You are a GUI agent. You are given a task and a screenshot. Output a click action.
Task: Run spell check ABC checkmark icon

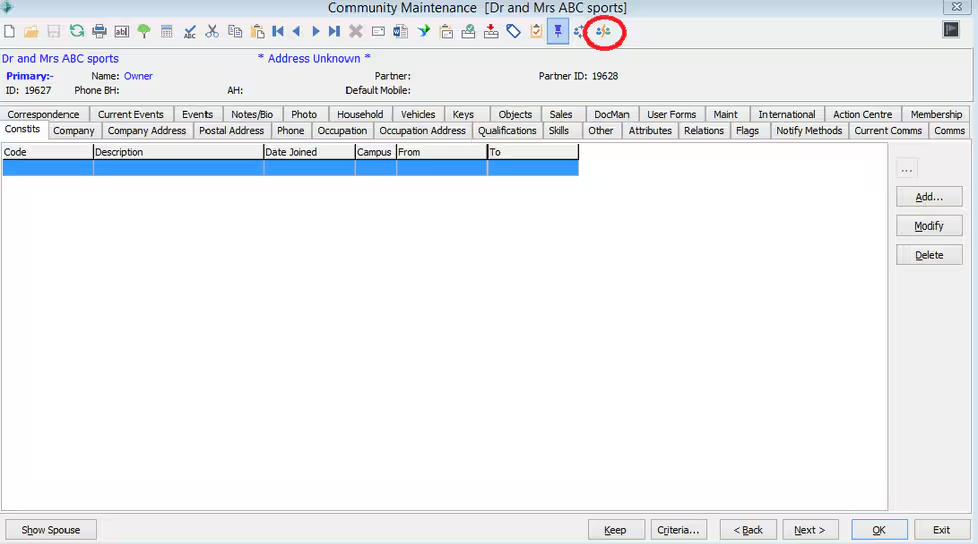pos(190,31)
